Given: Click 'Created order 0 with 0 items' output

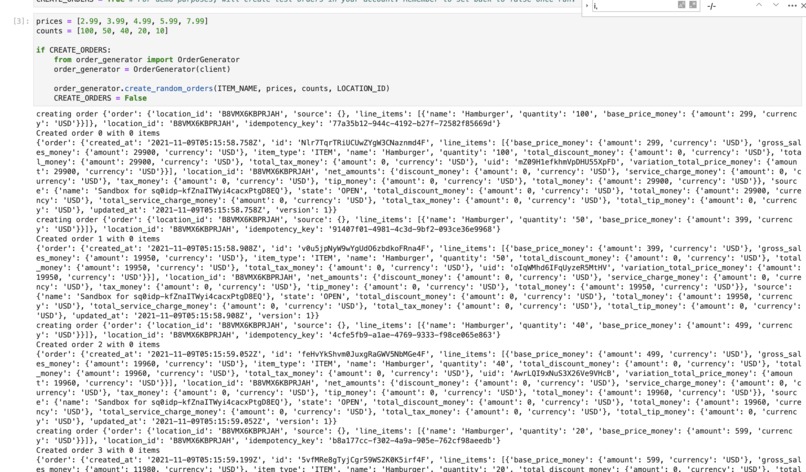Looking at the screenshot, I should coord(98,133).
